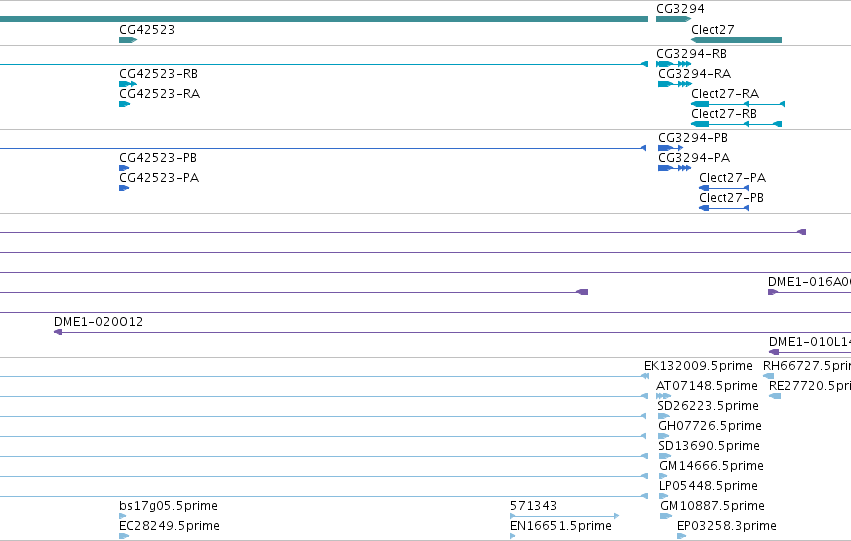This screenshot has height=541, width=851.
Task: Select EST SD13690.5prime label
Action: click(x=709, y=445)
